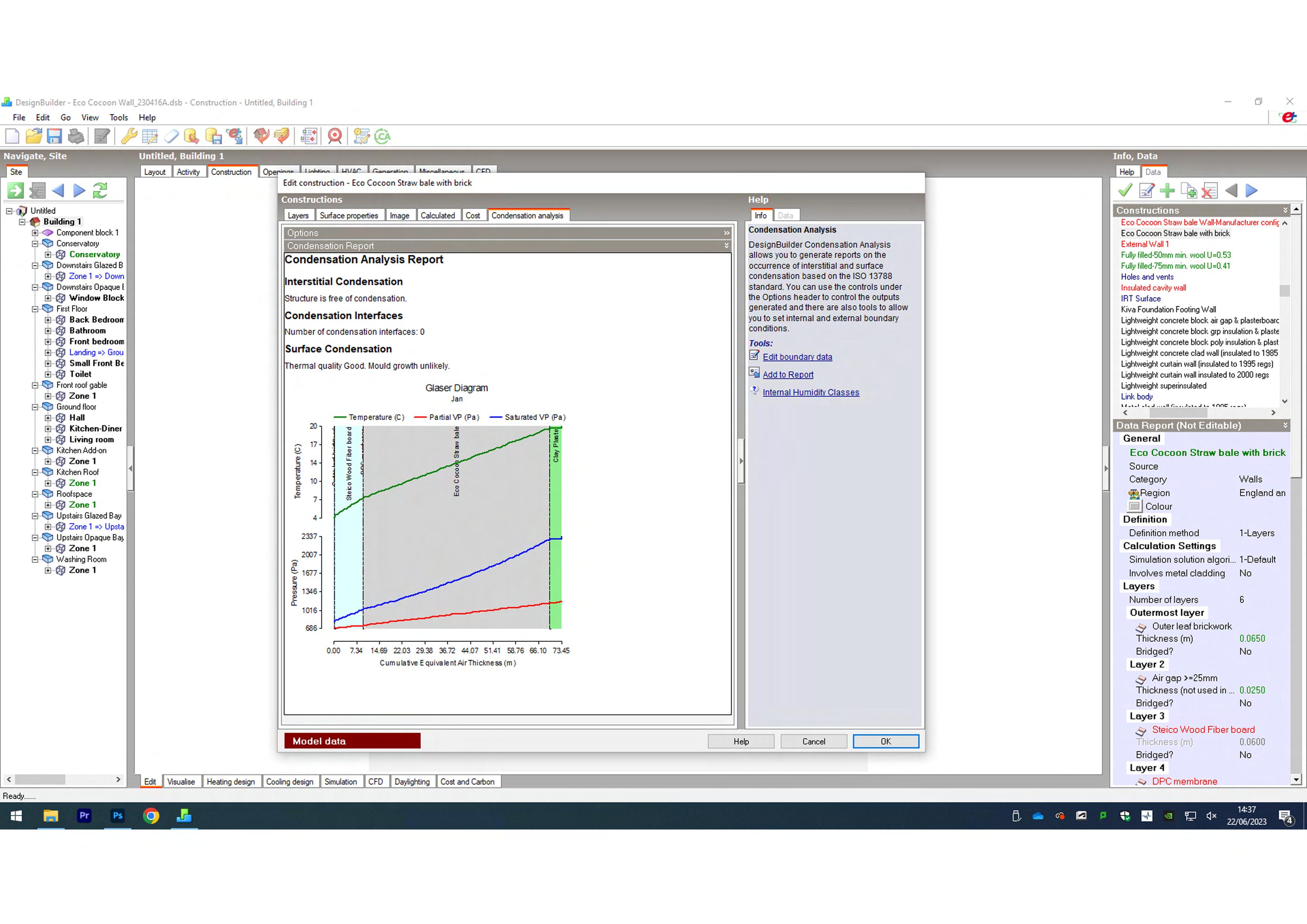This screenshot has height=924, width=1307.
Task: Add new construction with green plus icon
Action: point(1167,191)
